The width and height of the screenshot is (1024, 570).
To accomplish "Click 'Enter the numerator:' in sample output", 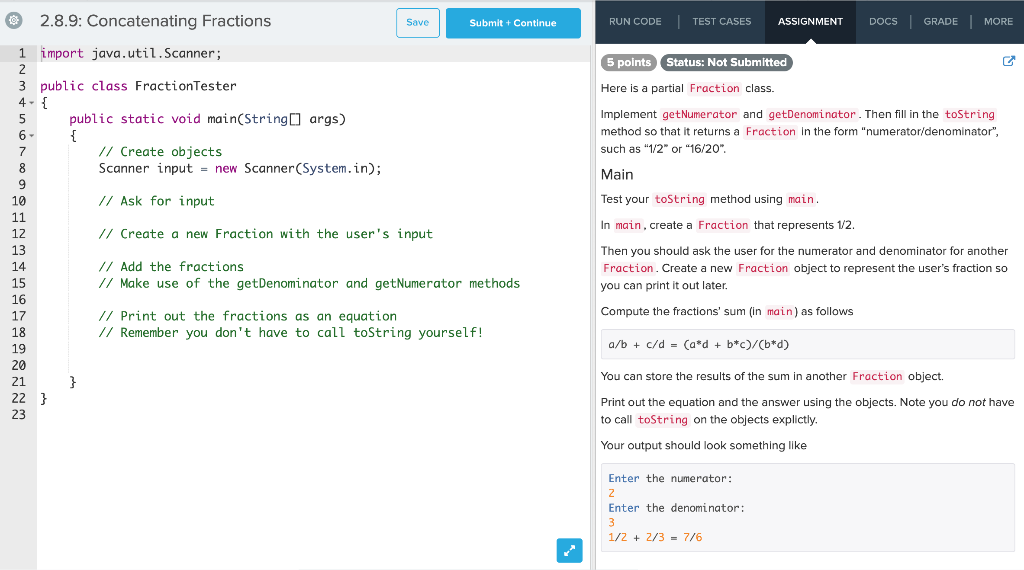I will tap(670, 479).
